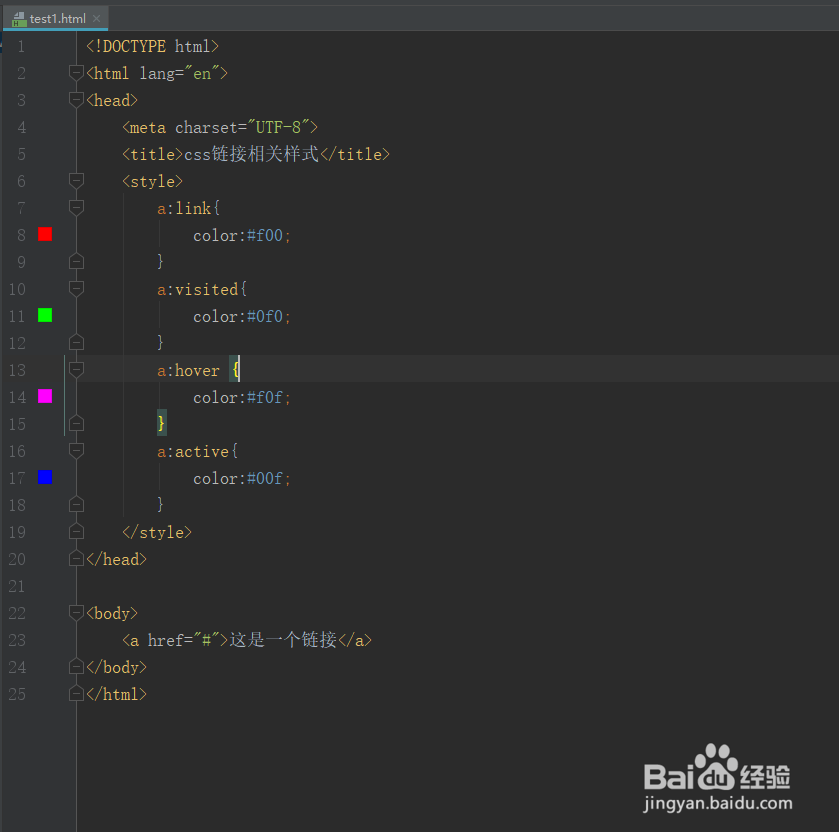
Task: Collapse the head tag fold on line 3
Action: click(77, 100)
